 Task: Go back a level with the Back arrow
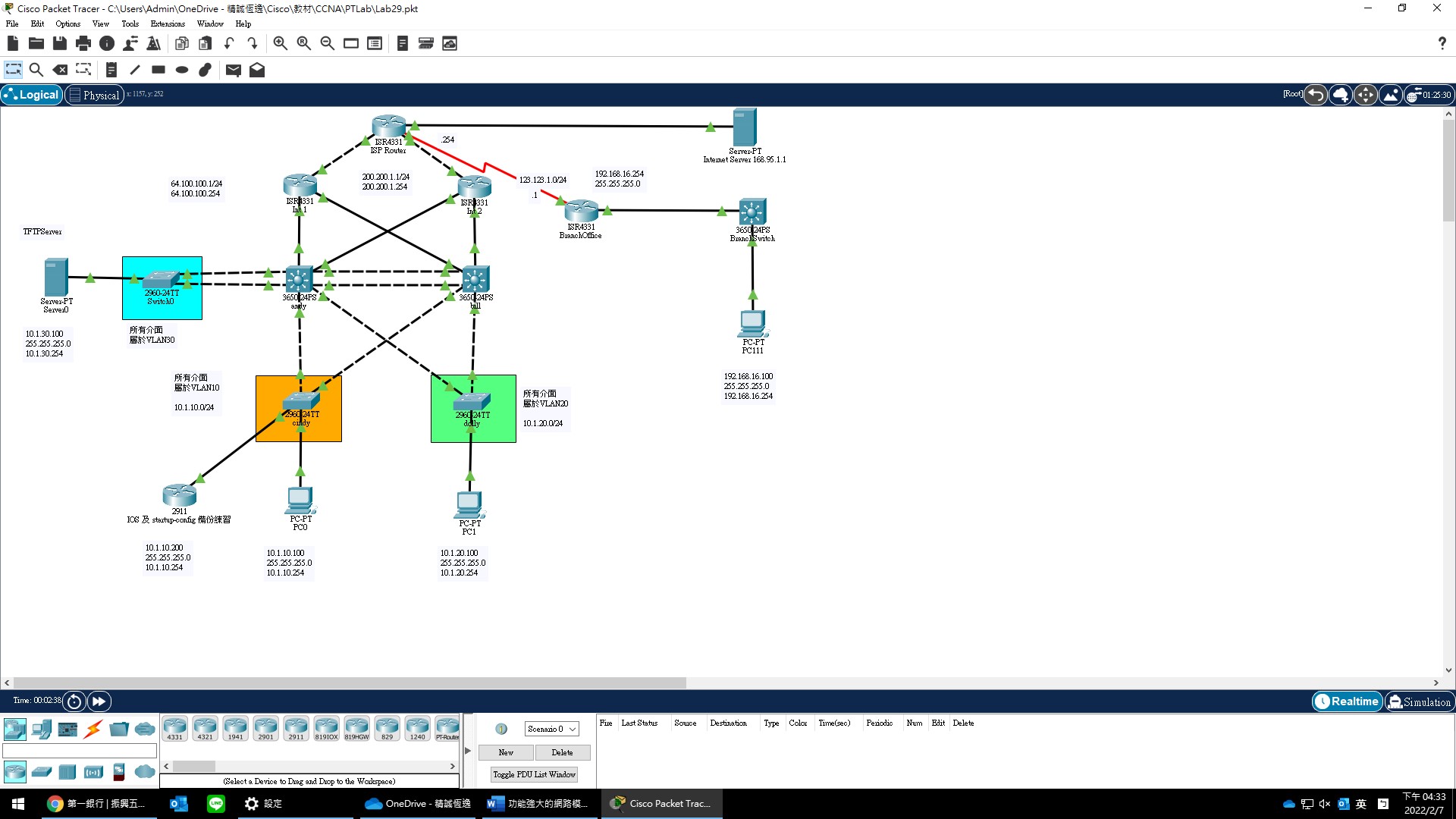(x=1316, y=95)
